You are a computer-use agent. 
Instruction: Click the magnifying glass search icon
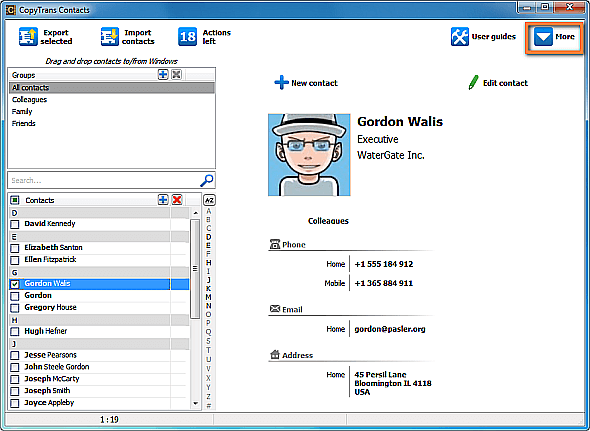coord(206,180)
